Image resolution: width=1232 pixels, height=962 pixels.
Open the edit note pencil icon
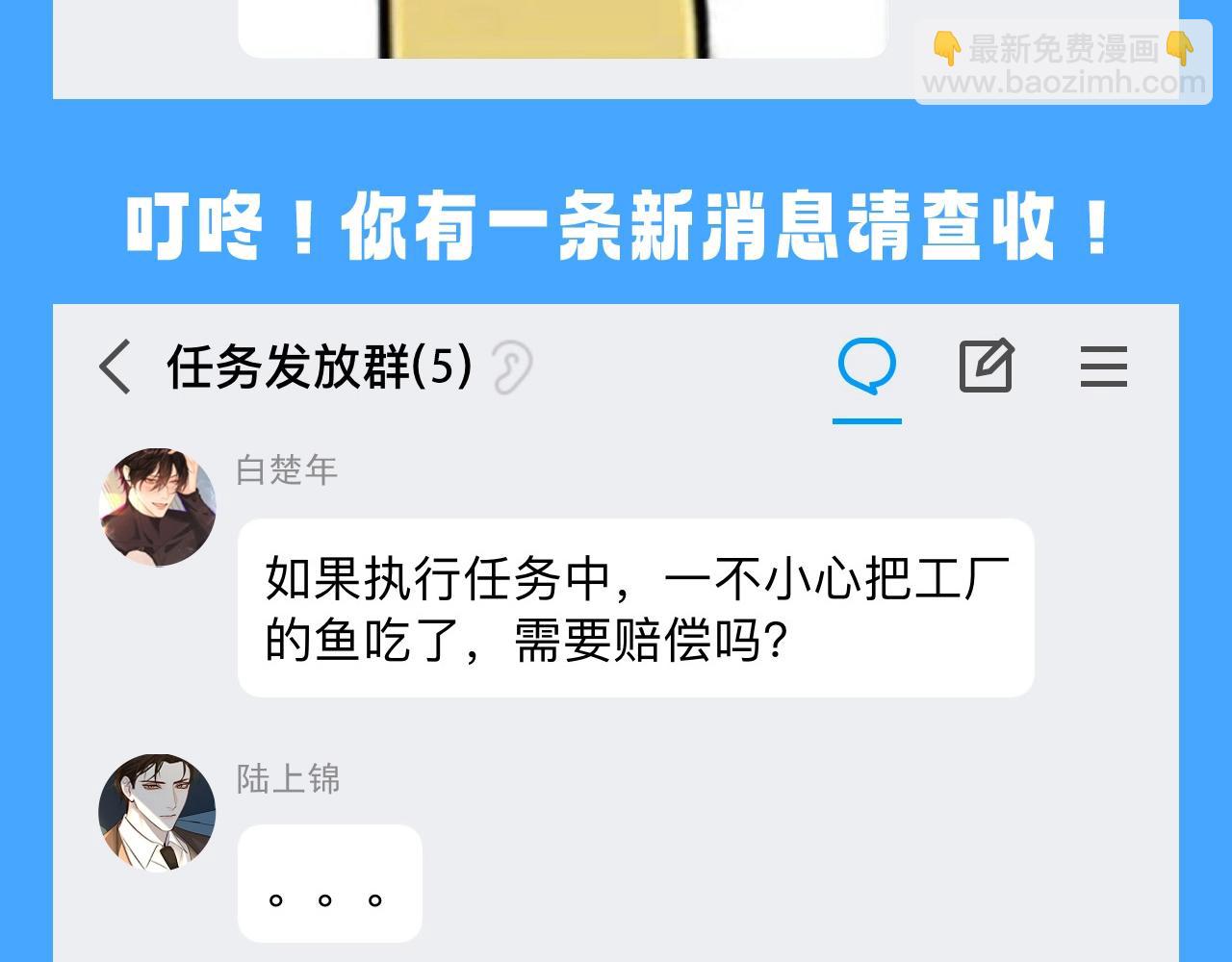pyautogui.click(x=986, y=365)
